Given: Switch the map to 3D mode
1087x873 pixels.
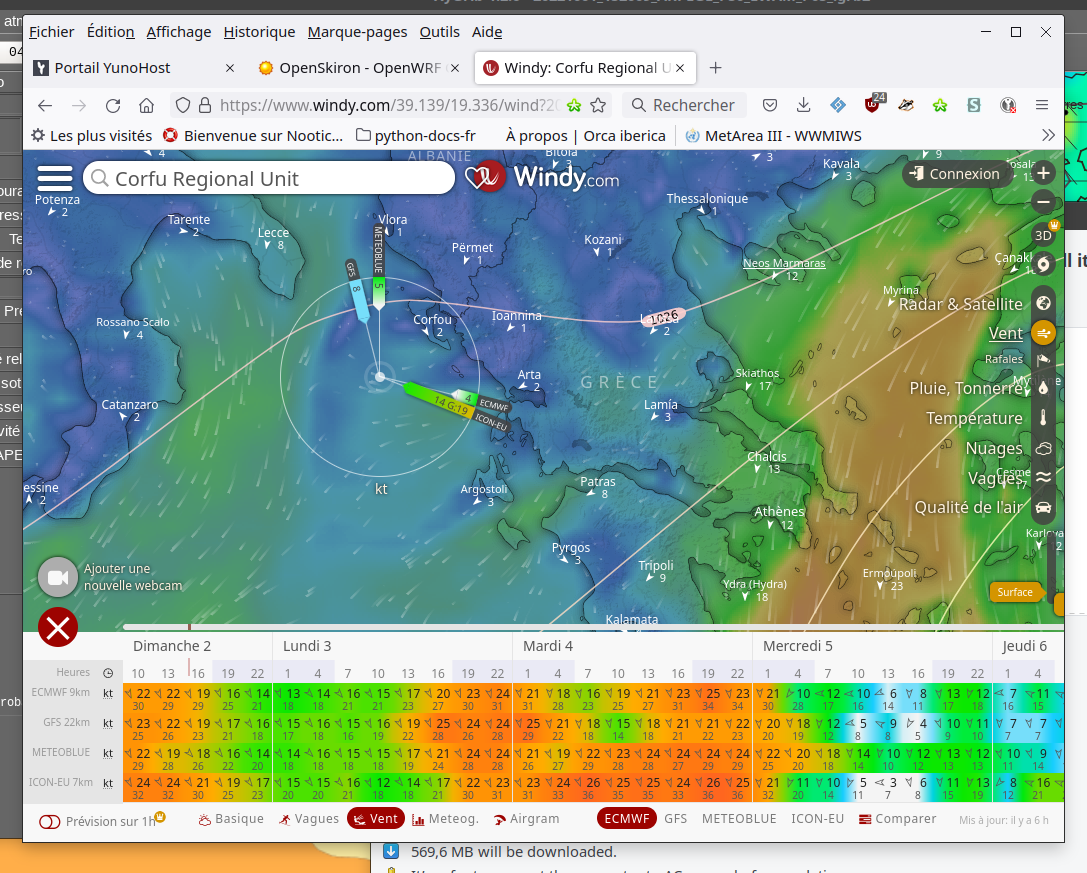Looking at the screenshot, I should point(1043,234).
